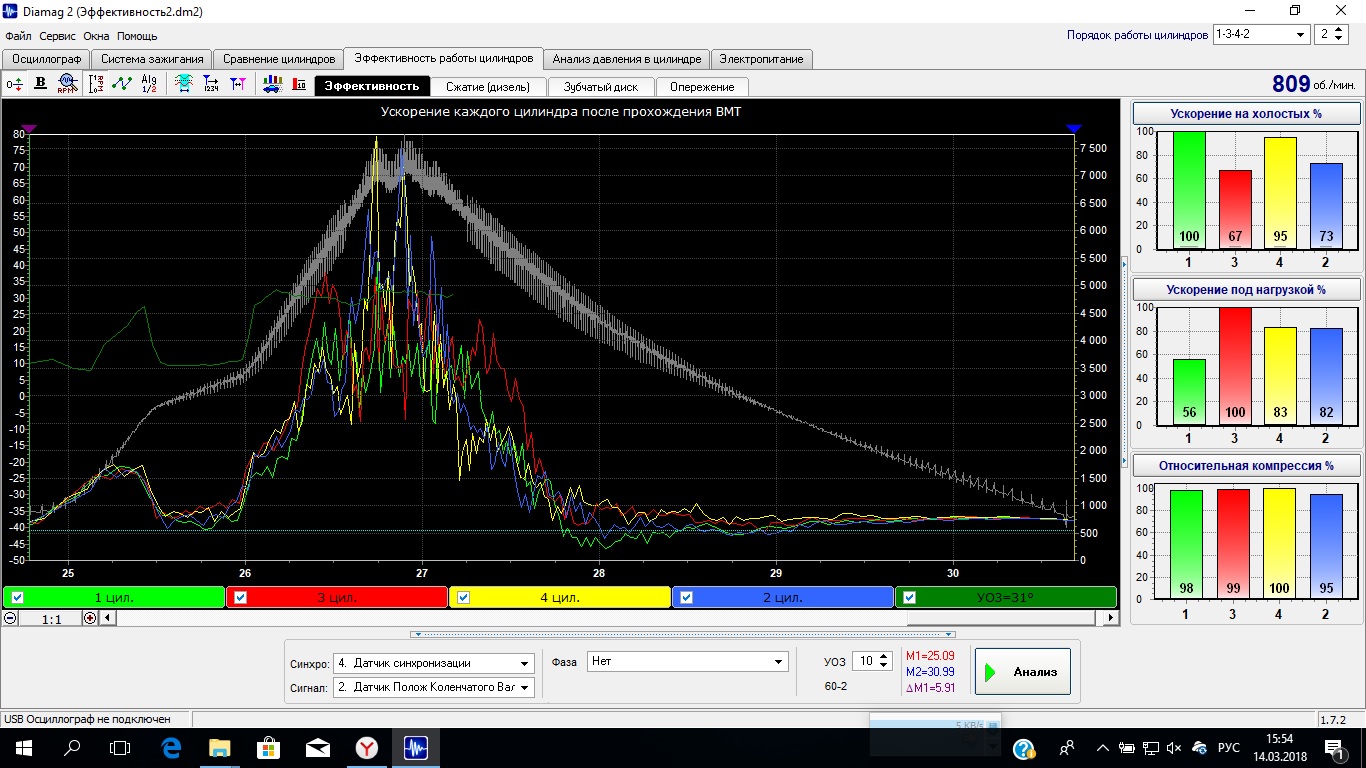Uncheck the 2 цил. checkbox
This screenshot has height=768, width=1366.
pyautogui.click(x=686, y=598)
